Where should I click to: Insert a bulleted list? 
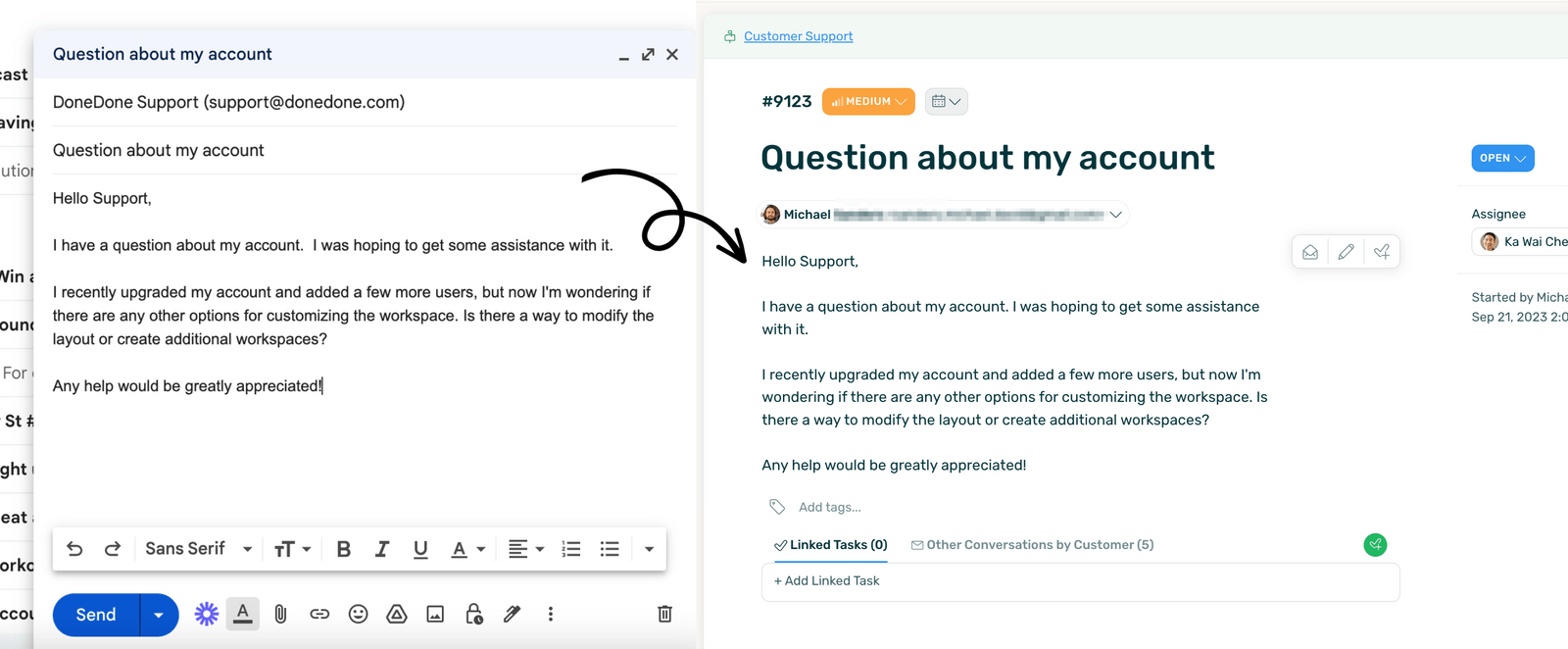610,549
